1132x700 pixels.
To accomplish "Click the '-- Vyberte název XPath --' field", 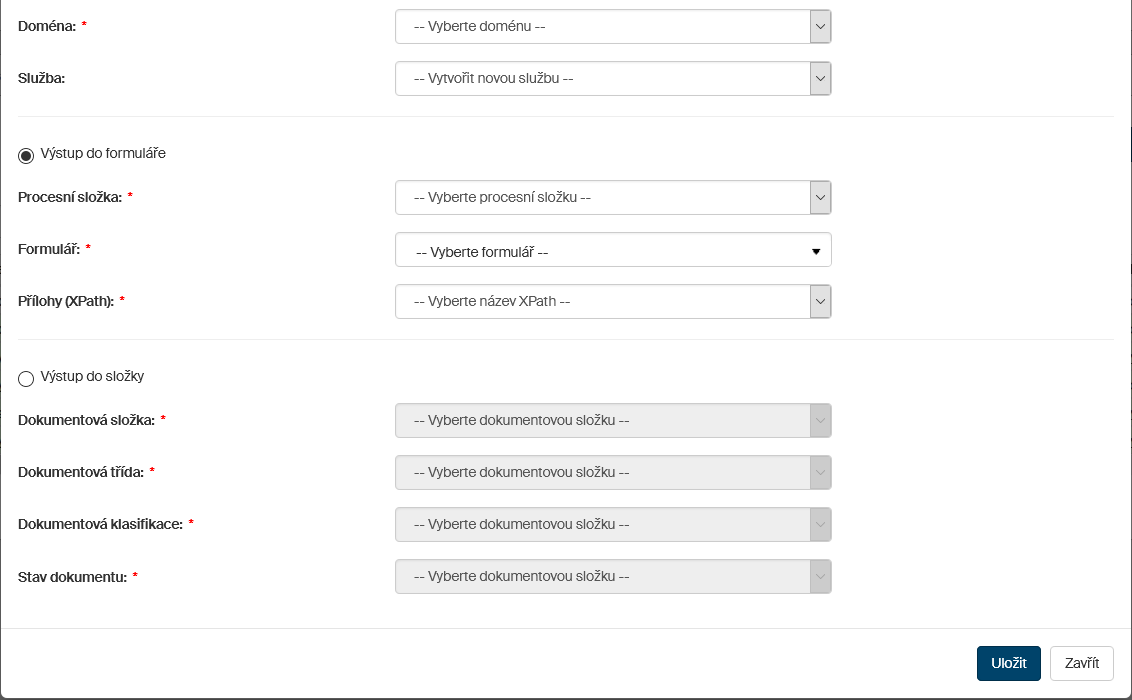I will (602, 302).
